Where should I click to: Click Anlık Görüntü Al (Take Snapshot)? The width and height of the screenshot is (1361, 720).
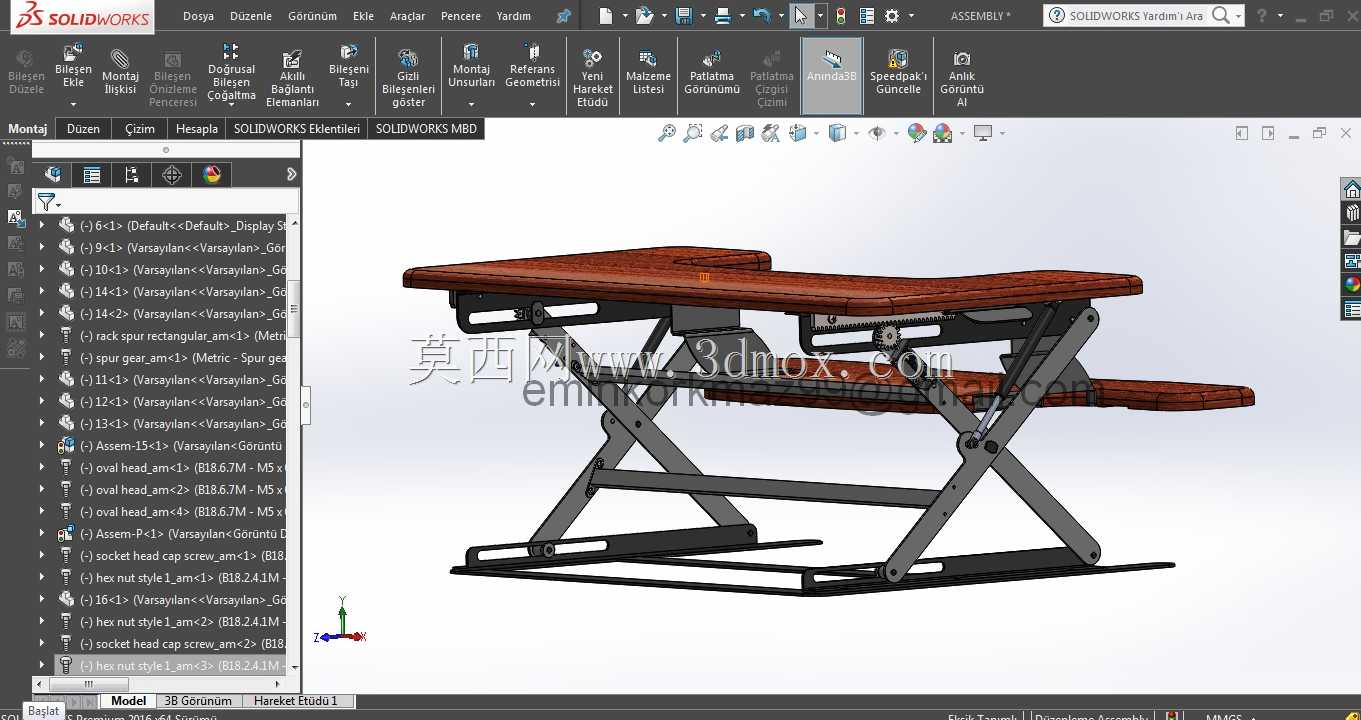pos(962,78)
